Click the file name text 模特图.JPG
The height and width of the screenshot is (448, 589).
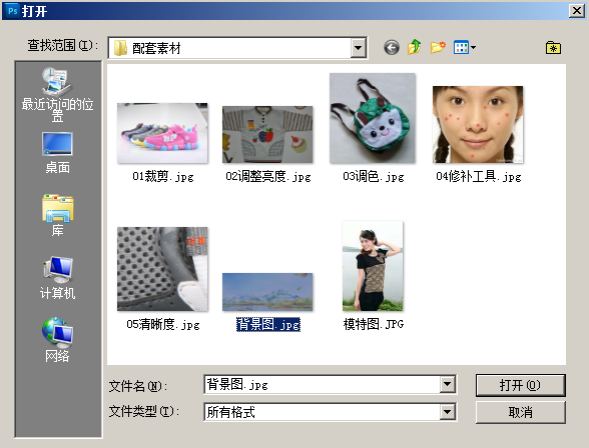(373, 324)
